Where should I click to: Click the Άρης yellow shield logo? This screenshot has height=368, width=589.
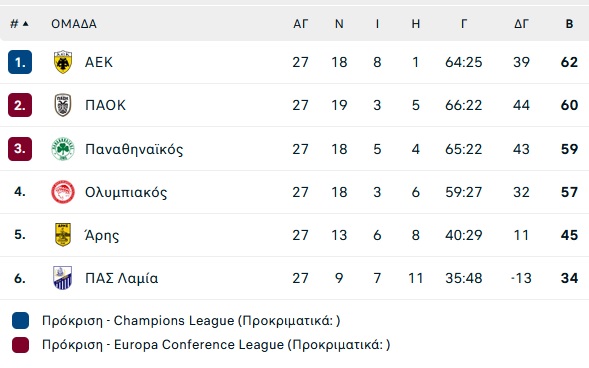tap(63, 235)
